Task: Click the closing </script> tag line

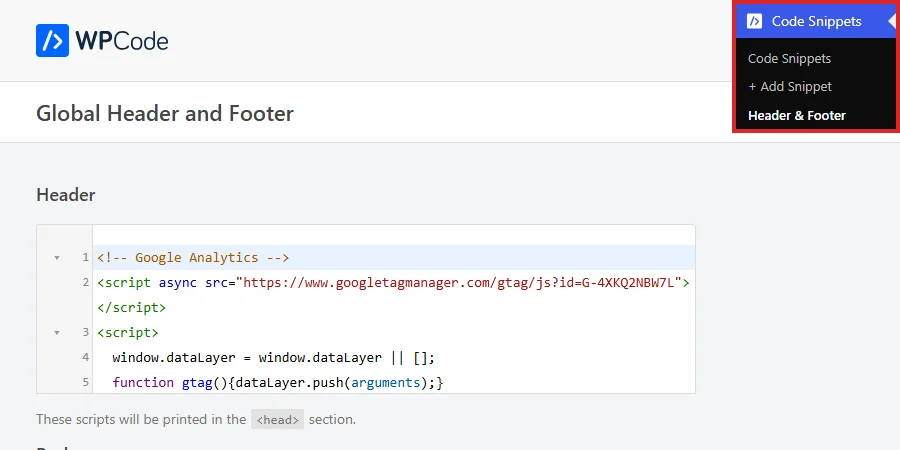Action: [x=131, y=308]
